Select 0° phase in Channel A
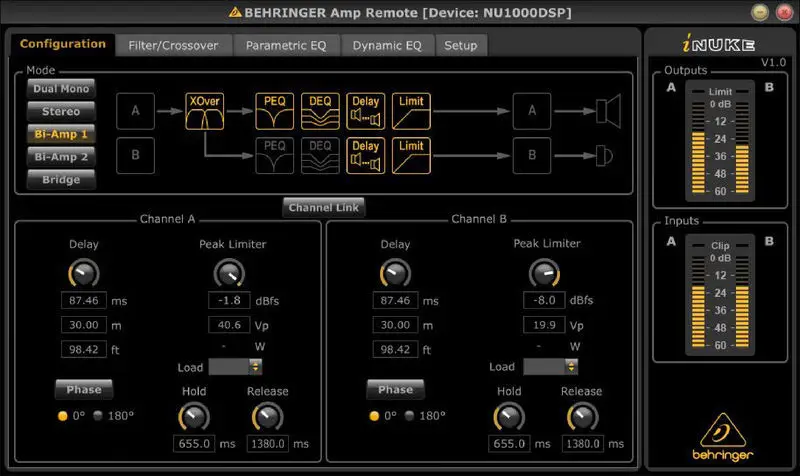This screenshot has width=800, height=476. click(63, 415)
